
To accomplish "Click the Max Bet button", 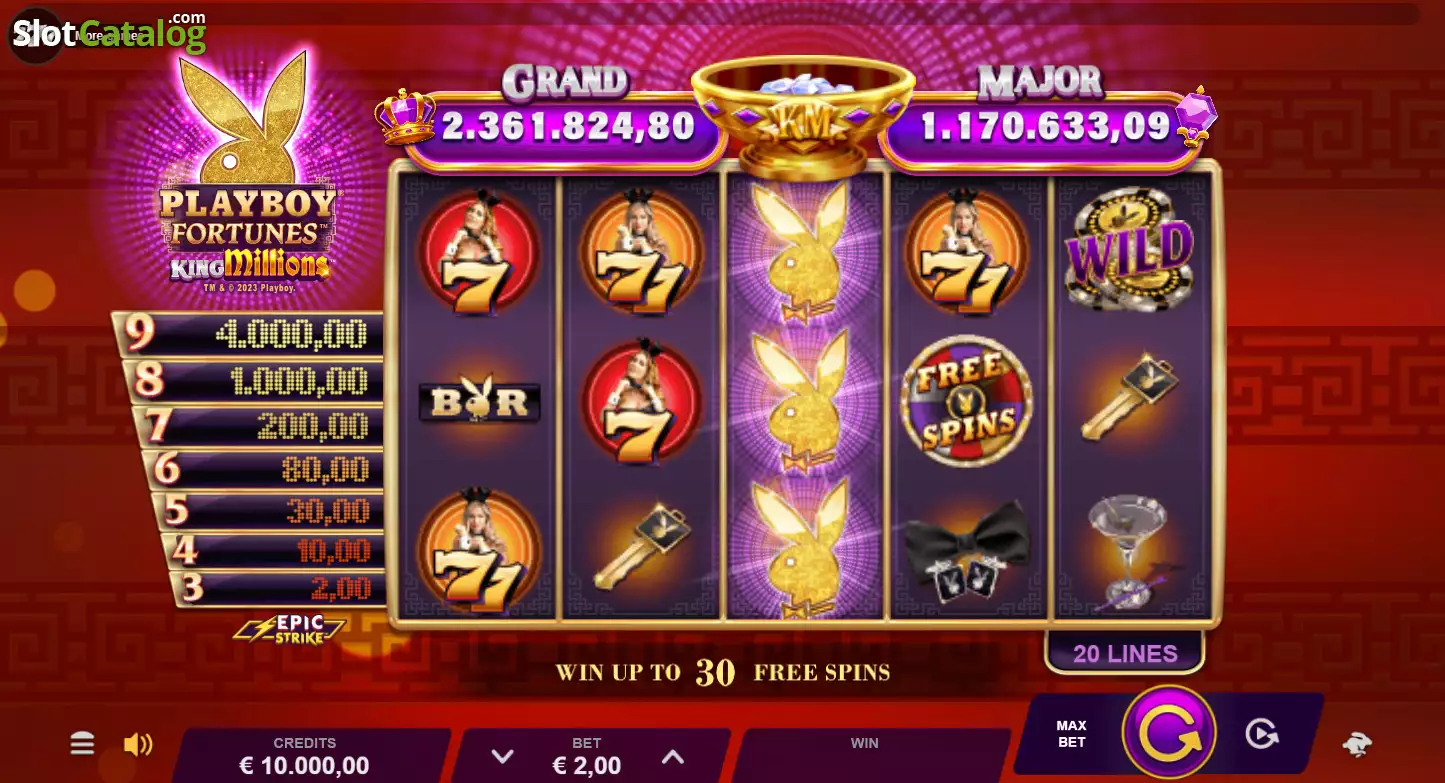I will [x=1071, y=734].
